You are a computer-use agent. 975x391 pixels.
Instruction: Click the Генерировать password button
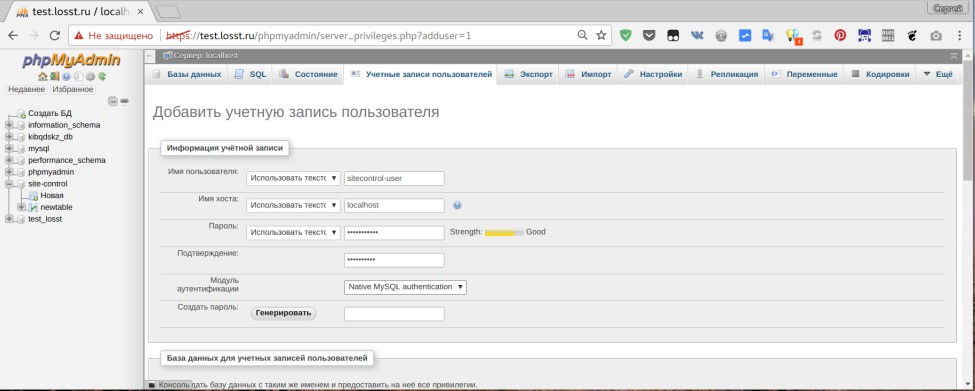click(284, 313)
